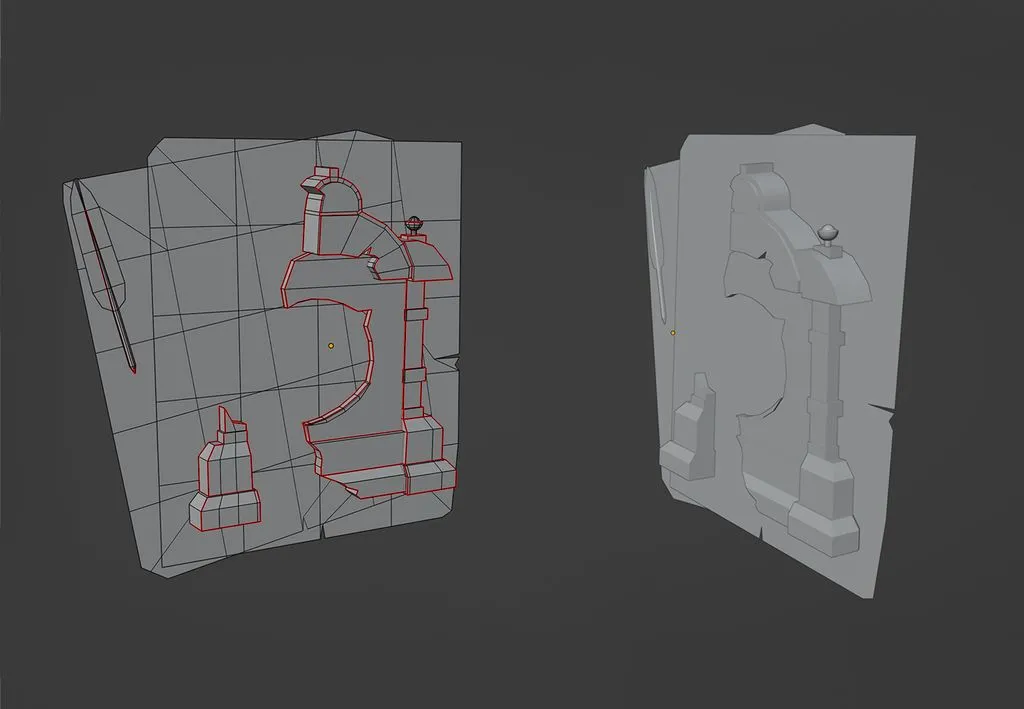The width and height of the screenshot is (1024, 709).
Task: Select the small broken pedestal on the wireframe model
Action: point(224,471)
